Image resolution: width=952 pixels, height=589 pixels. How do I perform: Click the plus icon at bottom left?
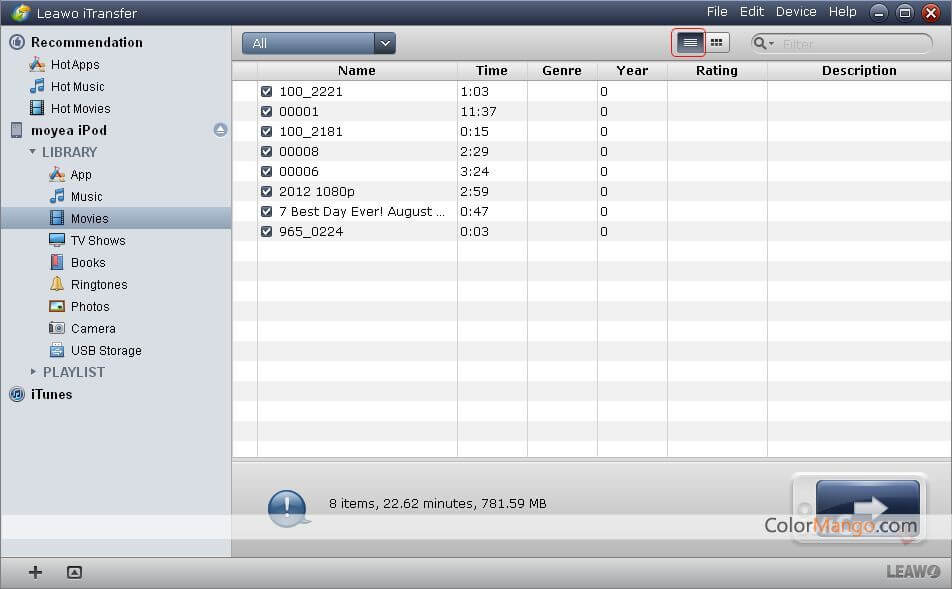(x=35, y=572)
